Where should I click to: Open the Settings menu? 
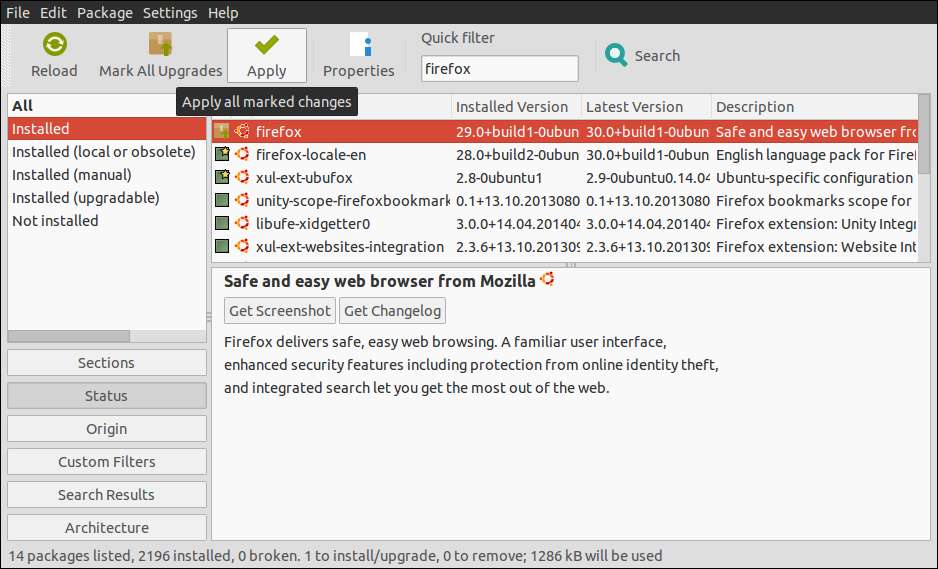[x=170, y=13]
